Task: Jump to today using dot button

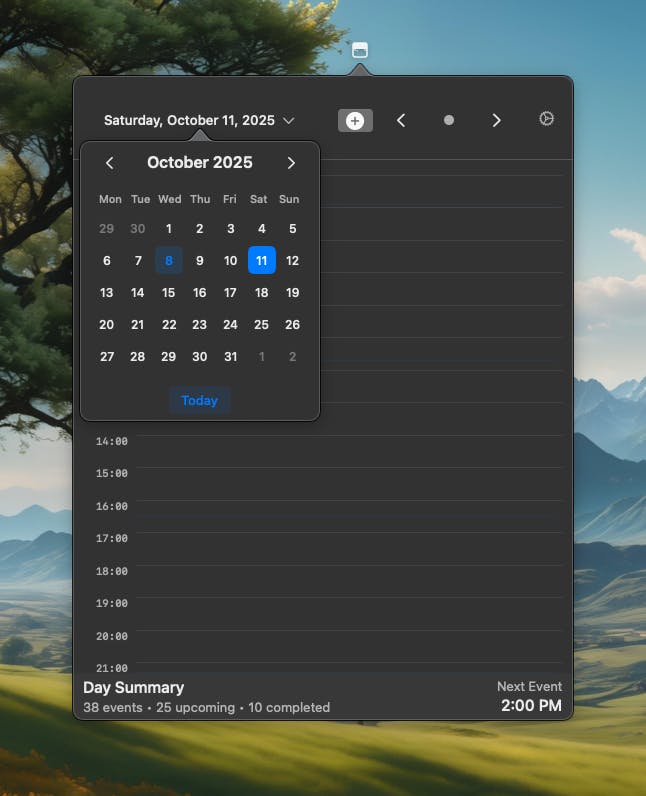Action: (x=449, y=120)
